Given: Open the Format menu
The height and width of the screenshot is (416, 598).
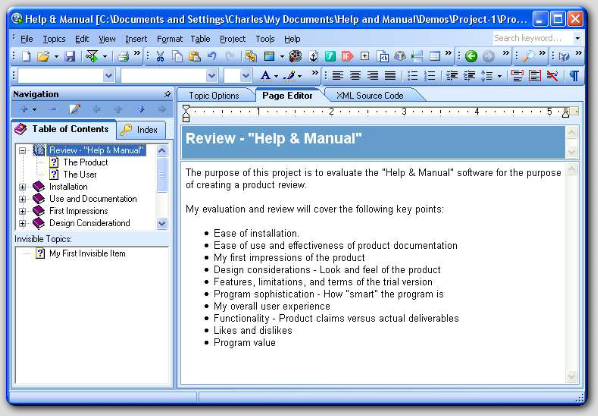Looking at the screenshot, I should pos(170,39).
